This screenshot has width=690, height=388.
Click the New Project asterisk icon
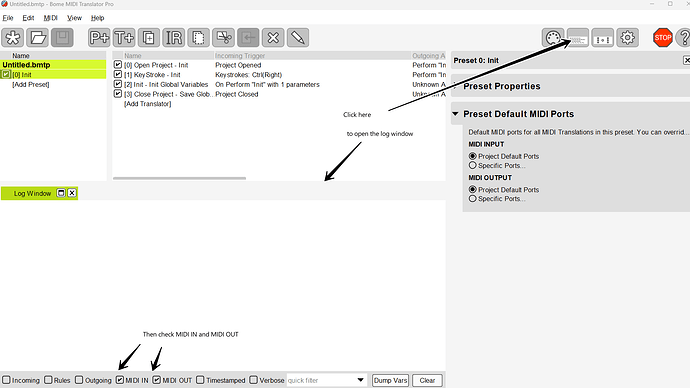[x=13, y=38]
